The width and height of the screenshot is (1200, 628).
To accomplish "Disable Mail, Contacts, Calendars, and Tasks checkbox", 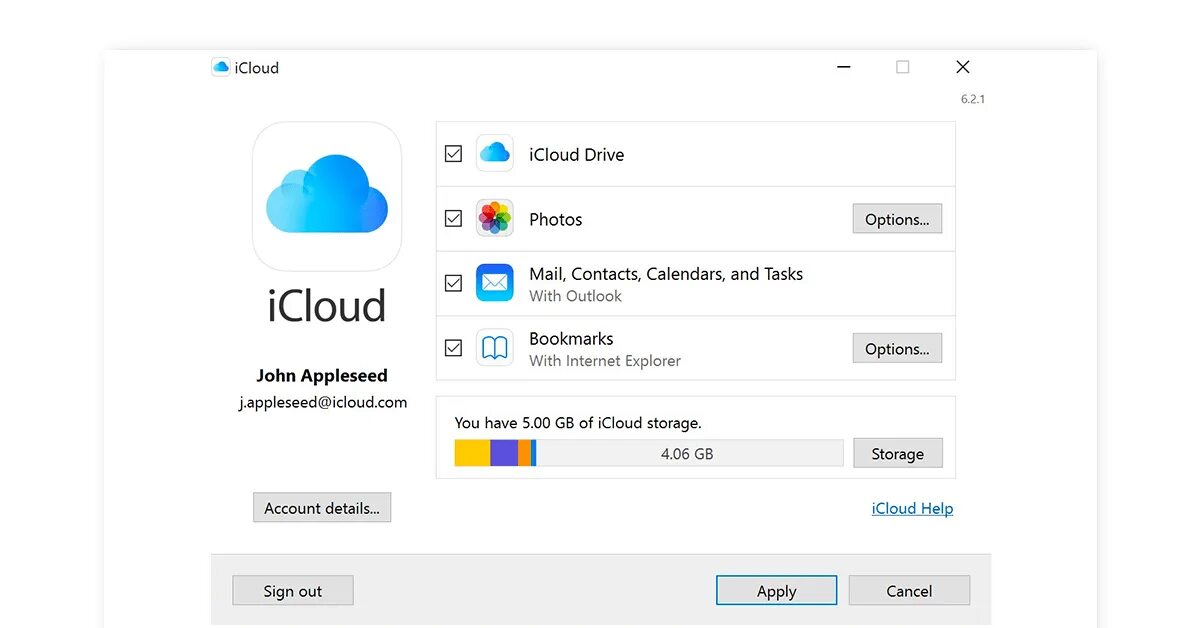I will point(453,283).
